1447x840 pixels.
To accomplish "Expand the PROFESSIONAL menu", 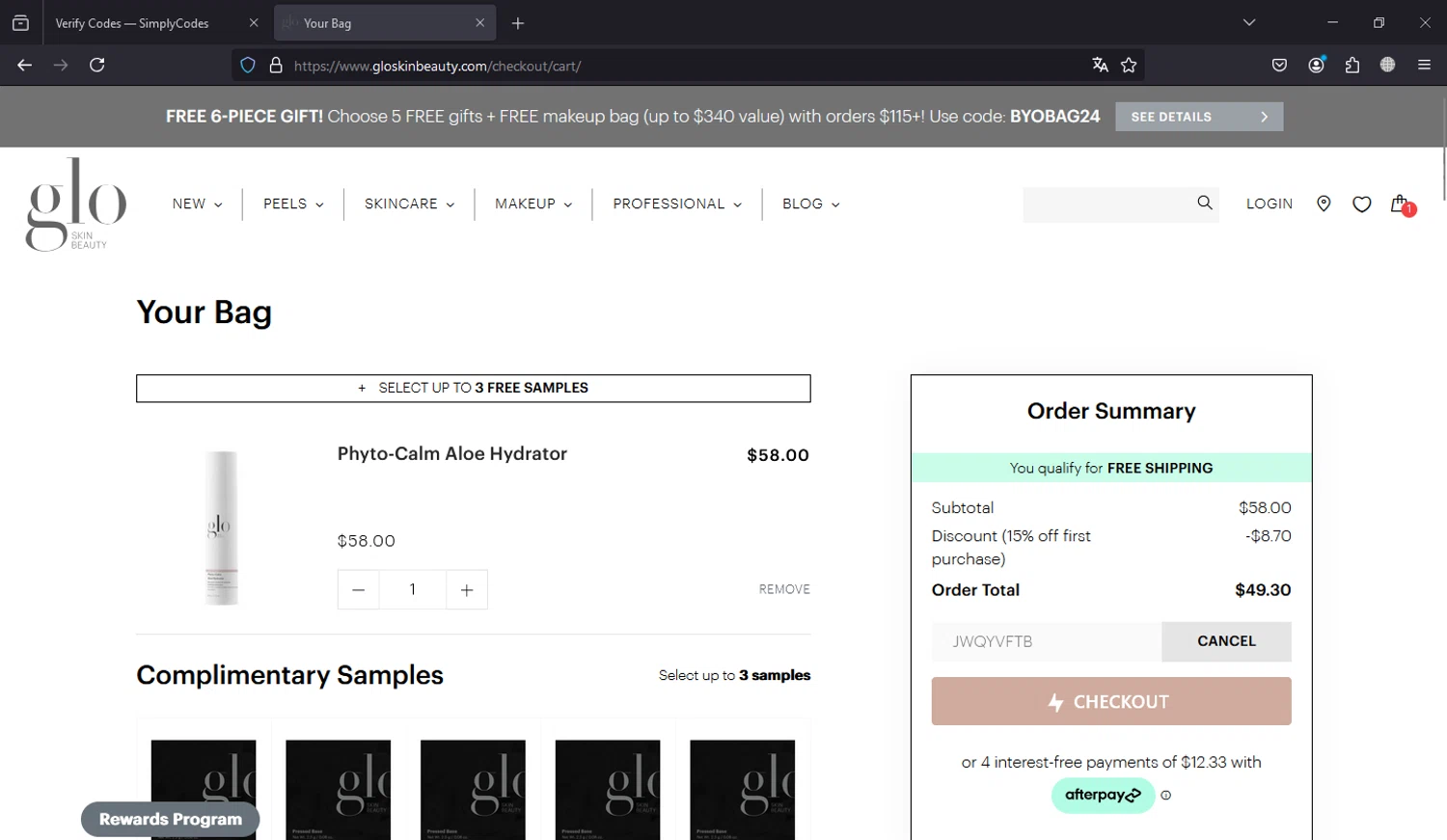I will 677,204.
